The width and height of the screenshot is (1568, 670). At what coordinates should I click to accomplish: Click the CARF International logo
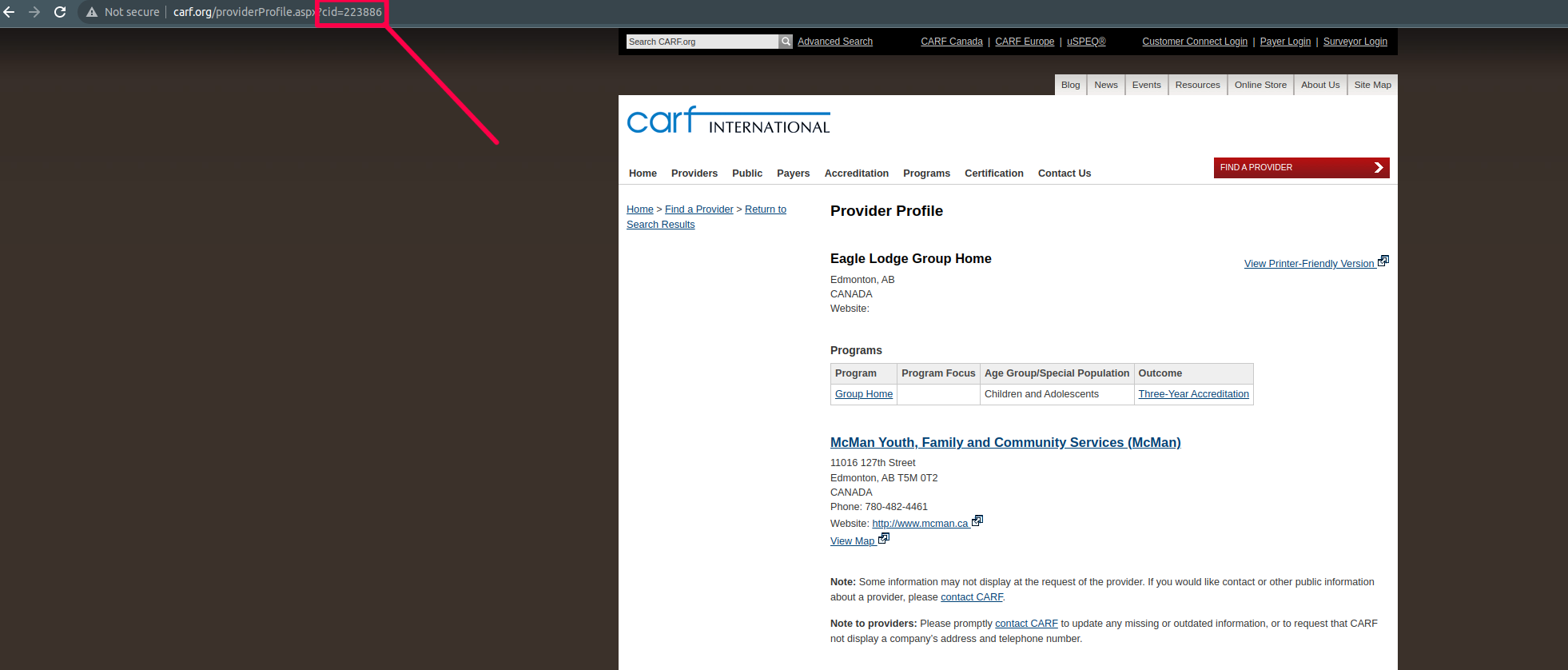[728, 121]
